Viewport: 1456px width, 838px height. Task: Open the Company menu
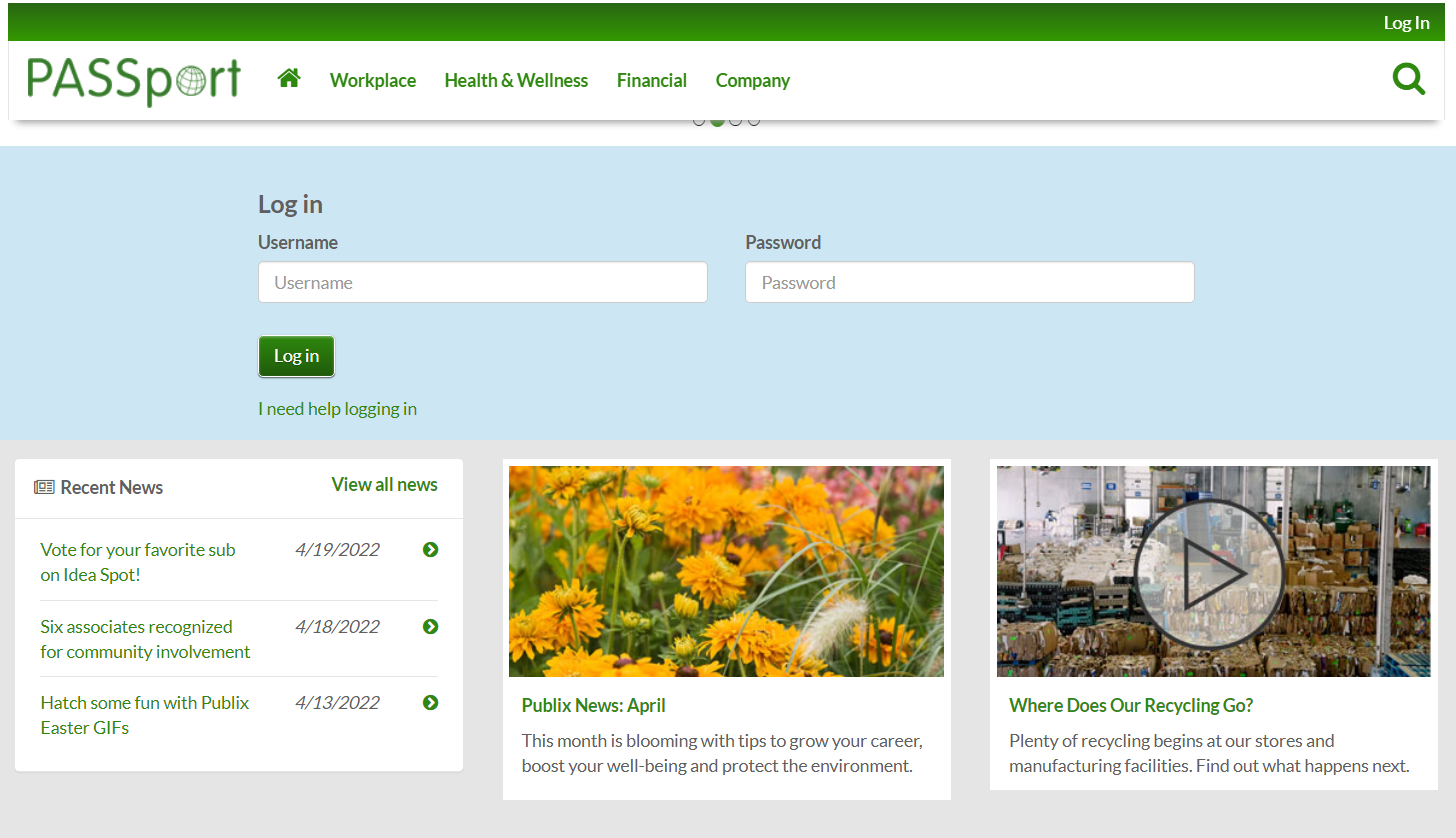pyautogui.click(x=753, y=80)
